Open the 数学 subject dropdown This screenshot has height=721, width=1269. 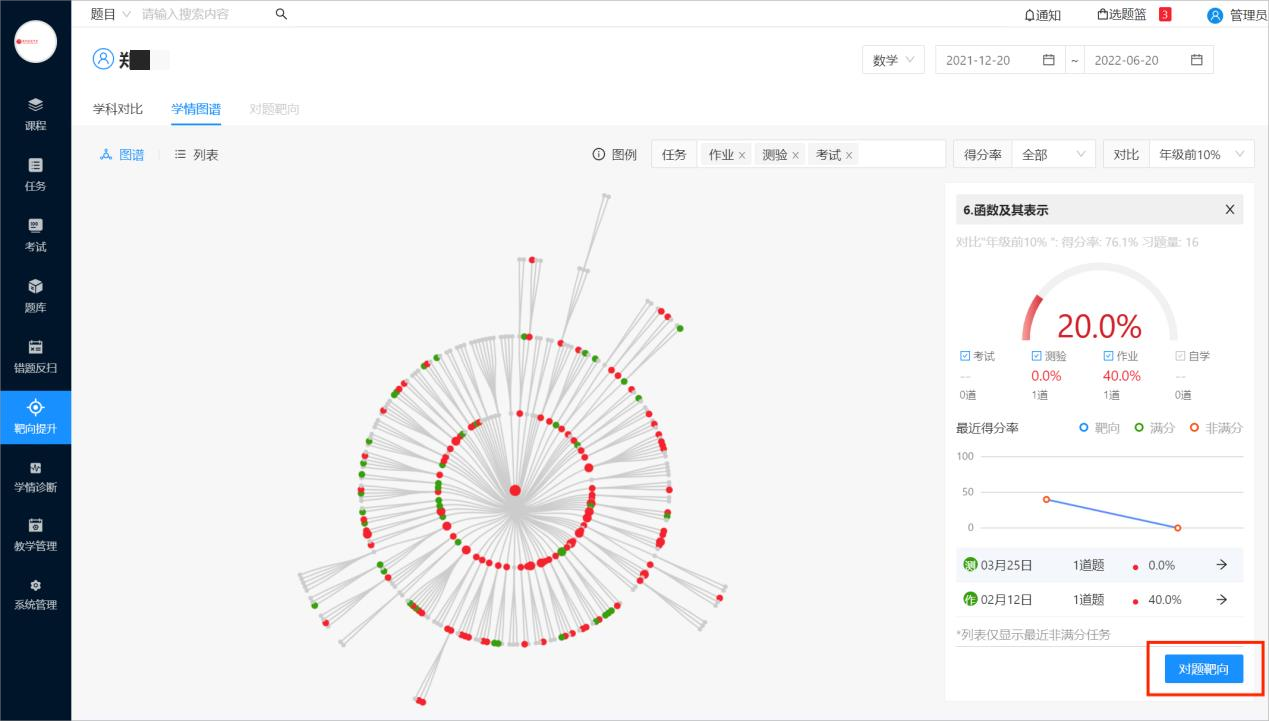(893, 60)
